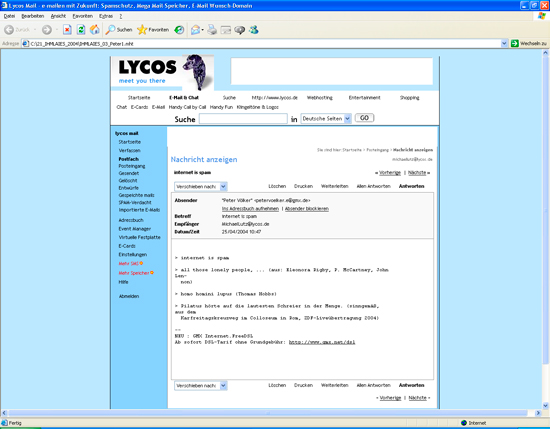The width and height of the screenshot is (550, 429).
Task: Click the browser Back arrow icon
Action: 9,30
